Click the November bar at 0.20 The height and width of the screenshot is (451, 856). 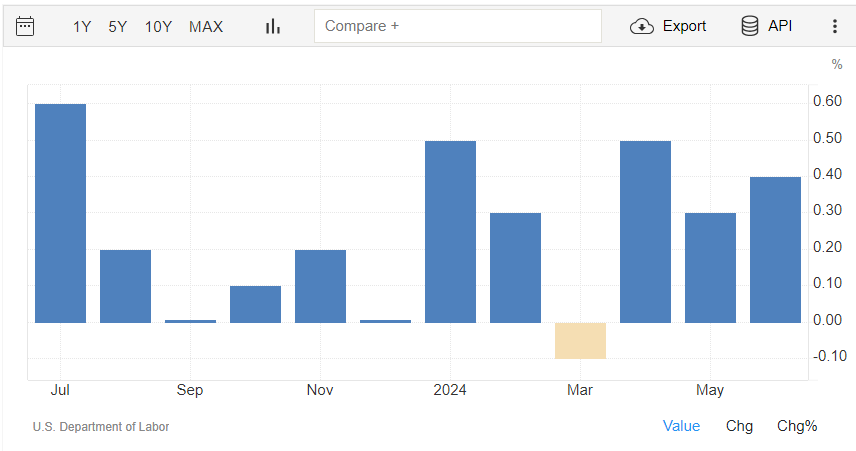tap(320, 287)
